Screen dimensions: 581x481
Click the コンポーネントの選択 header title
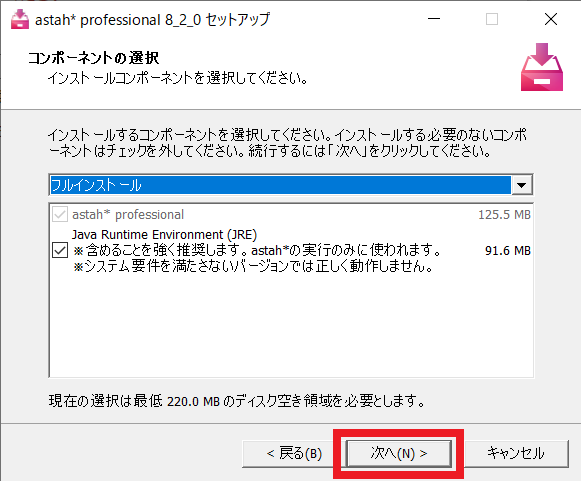click(x=94, y=58)
